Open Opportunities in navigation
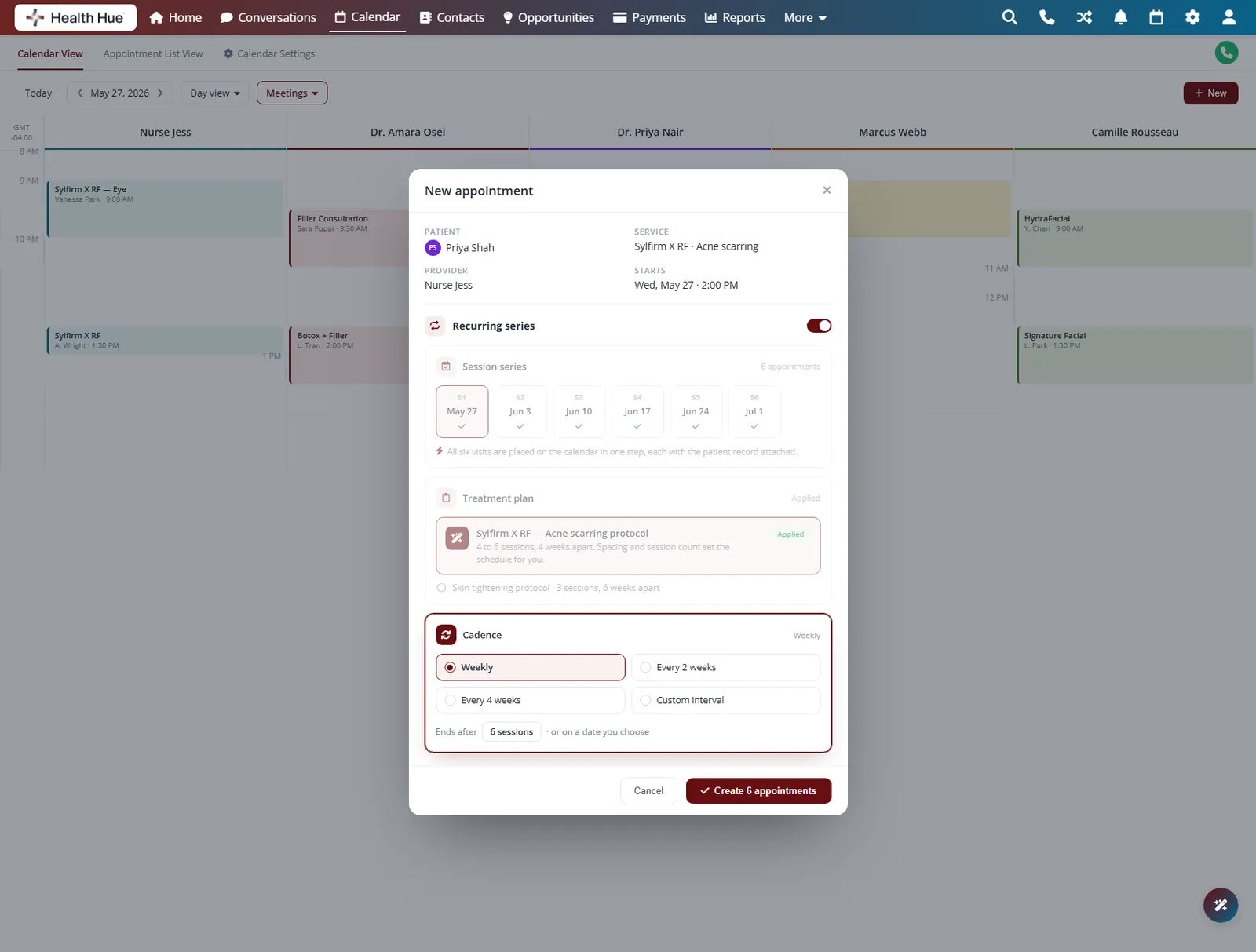 pos(549,17)
